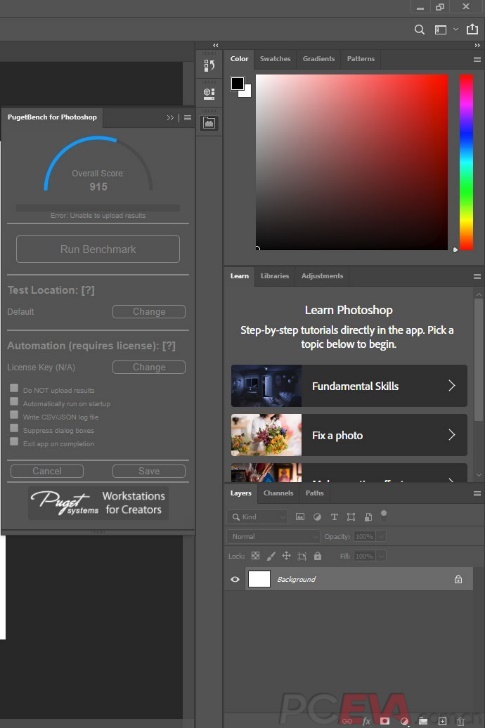Create new adjustment layer icon

coord(404,721)
